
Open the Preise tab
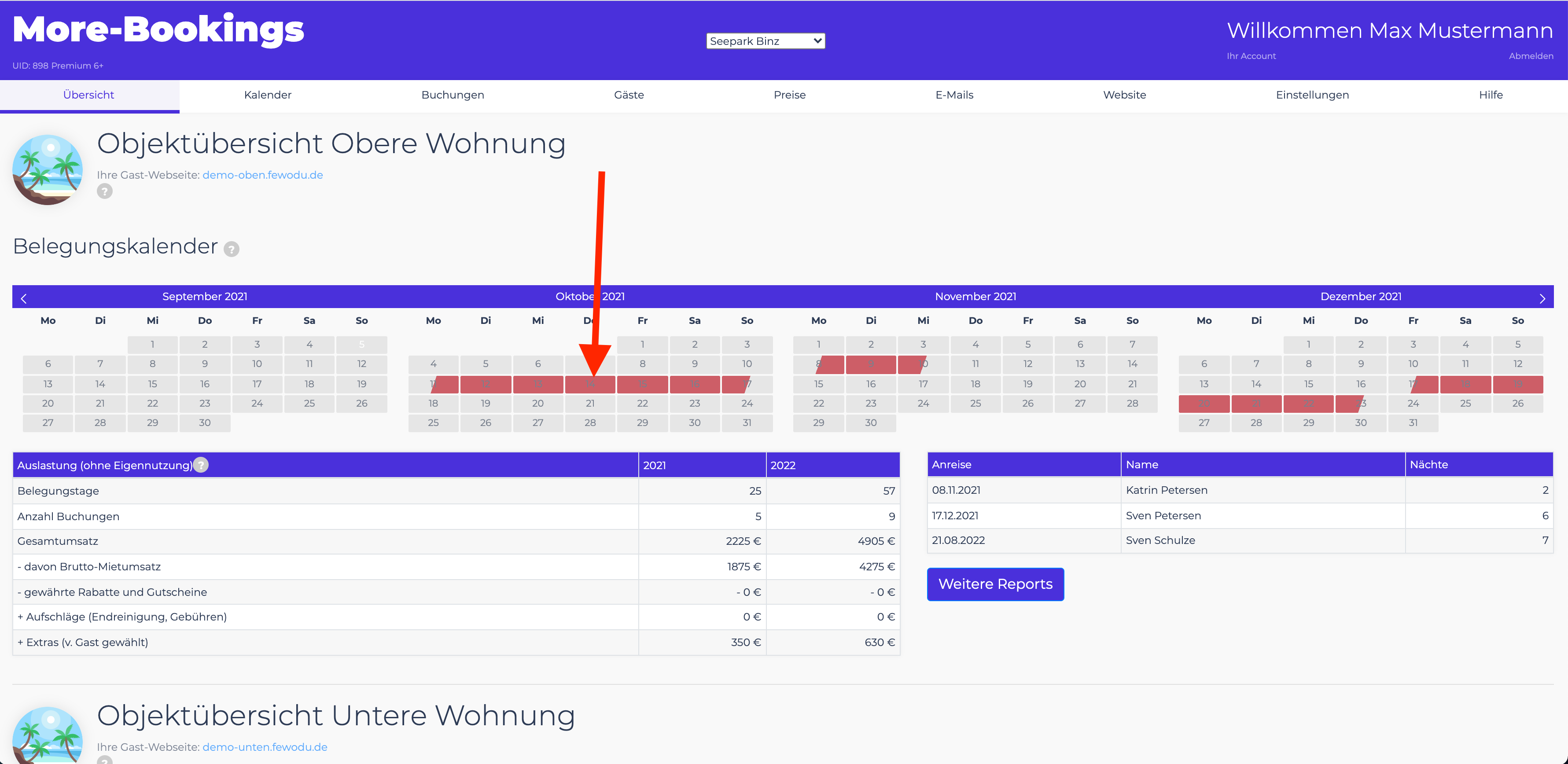click(789, 95)
